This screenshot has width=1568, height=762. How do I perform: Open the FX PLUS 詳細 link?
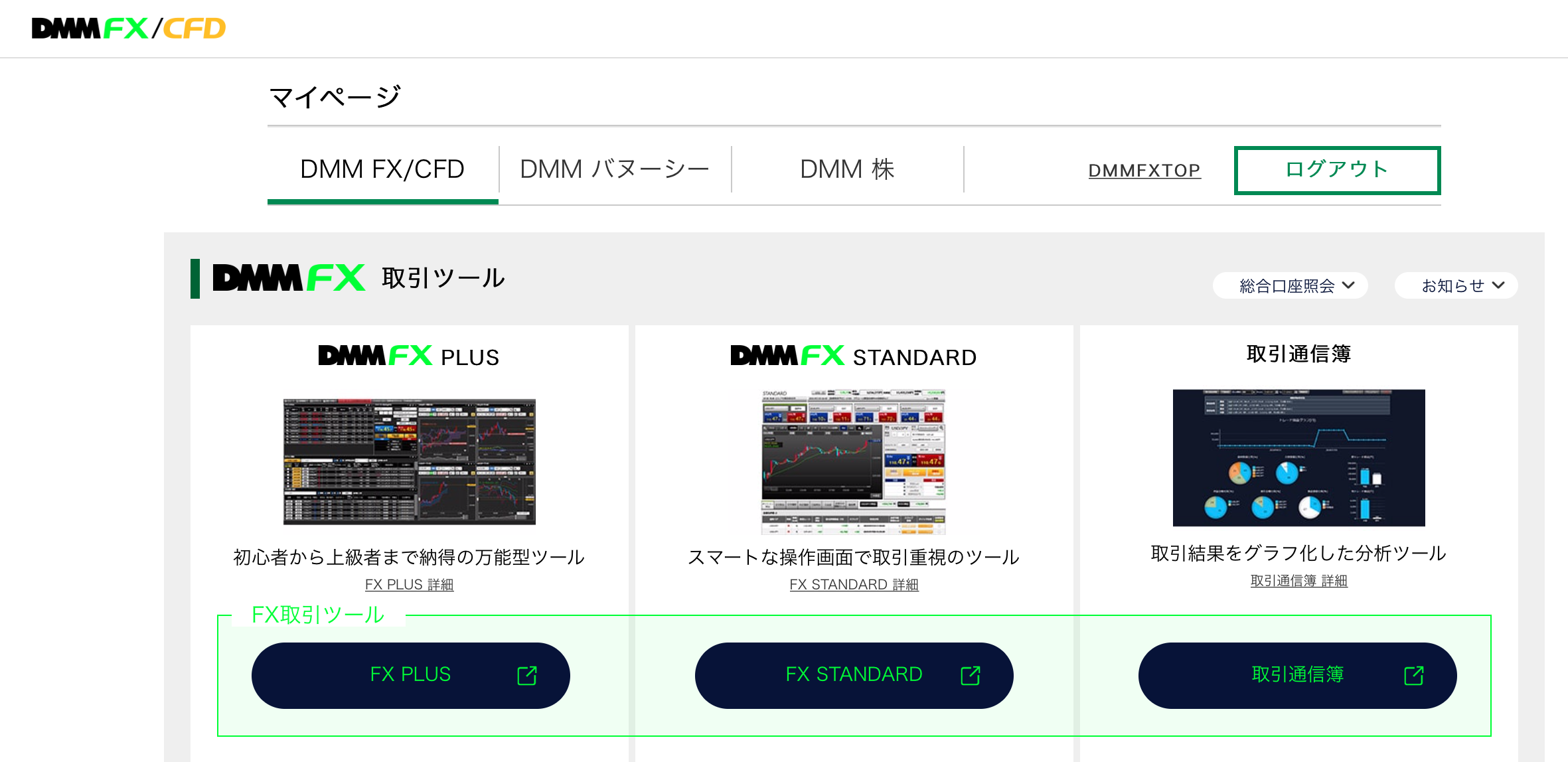[409, 585]
